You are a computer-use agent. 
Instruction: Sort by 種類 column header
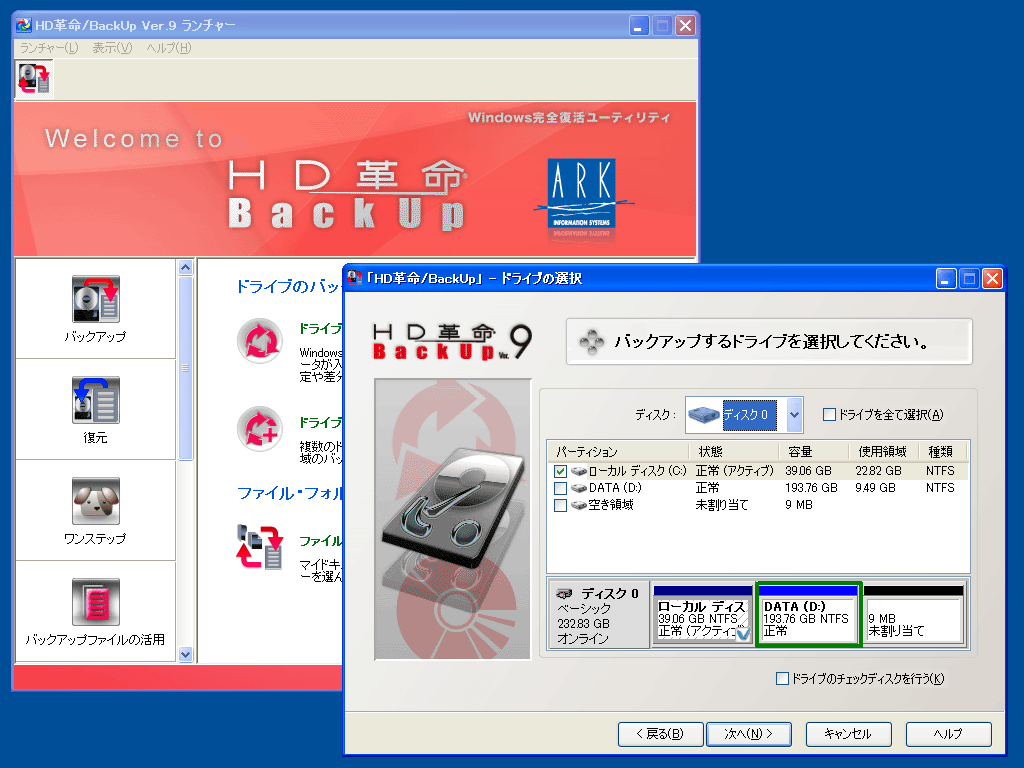tap(942, 451)
